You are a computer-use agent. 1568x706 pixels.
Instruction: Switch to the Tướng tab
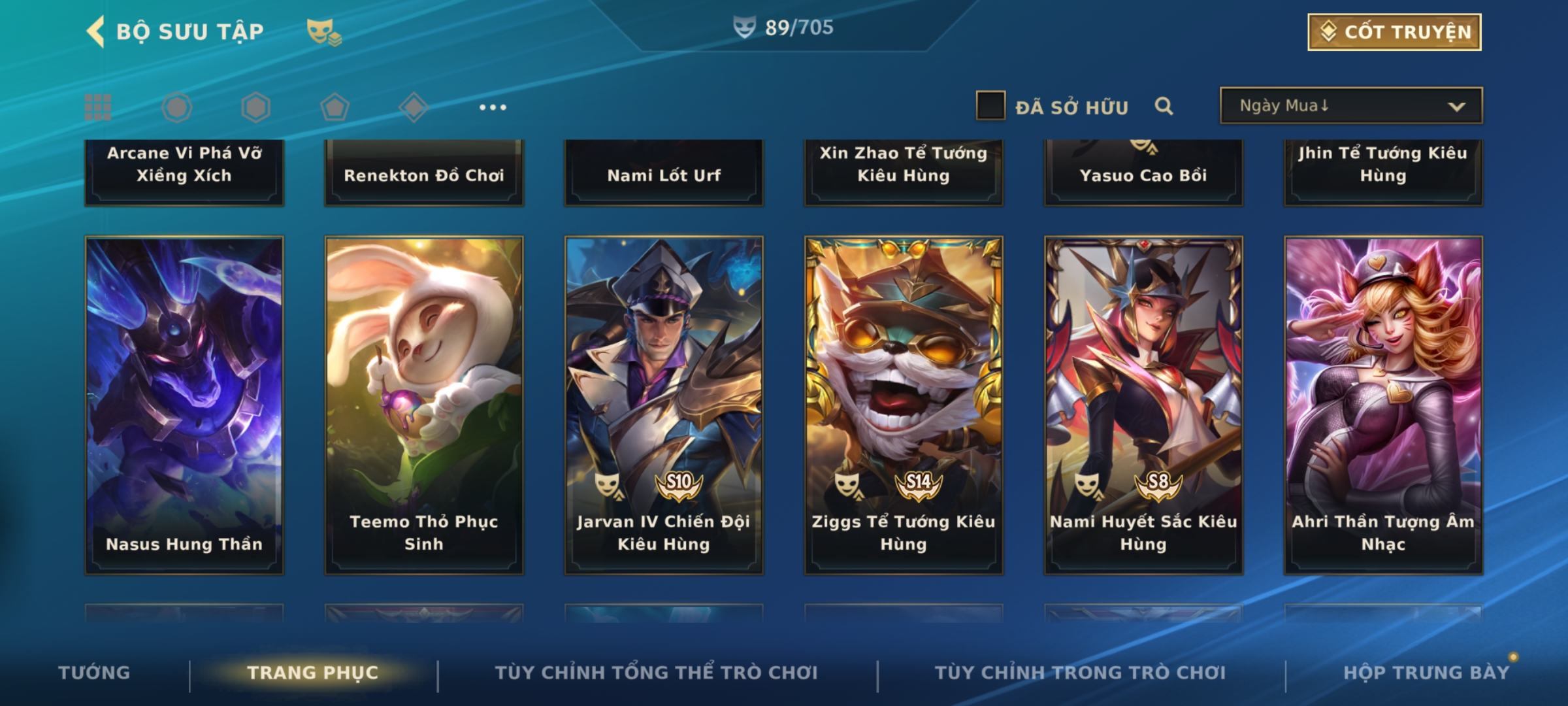point(94,673)
